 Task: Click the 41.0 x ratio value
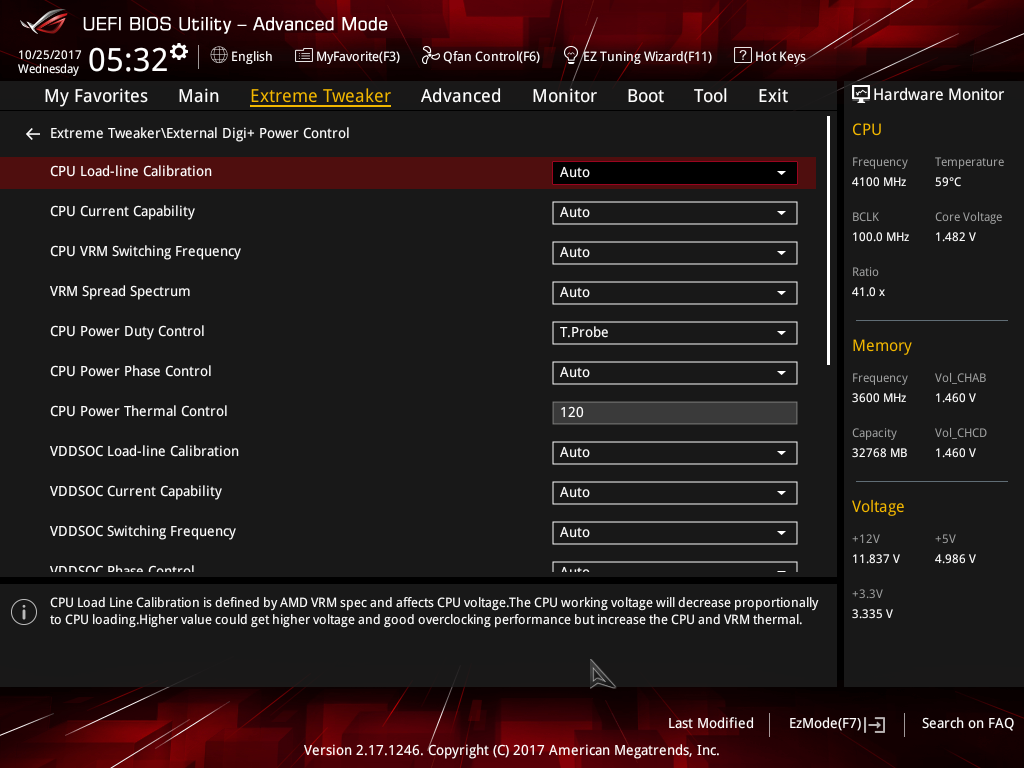(869, 292)
